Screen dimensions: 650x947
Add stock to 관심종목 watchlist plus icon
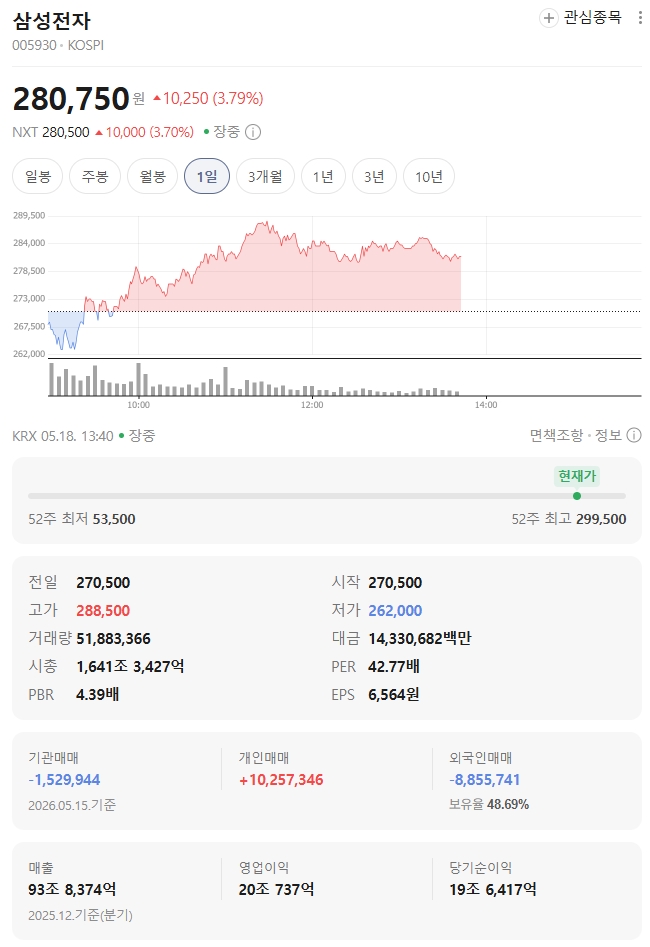point(549,18)
